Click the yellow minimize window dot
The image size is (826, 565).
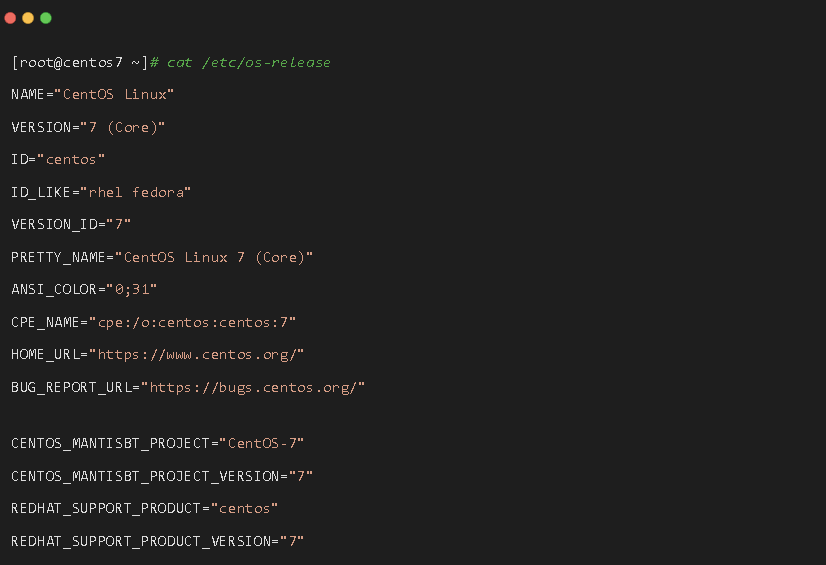28,18
